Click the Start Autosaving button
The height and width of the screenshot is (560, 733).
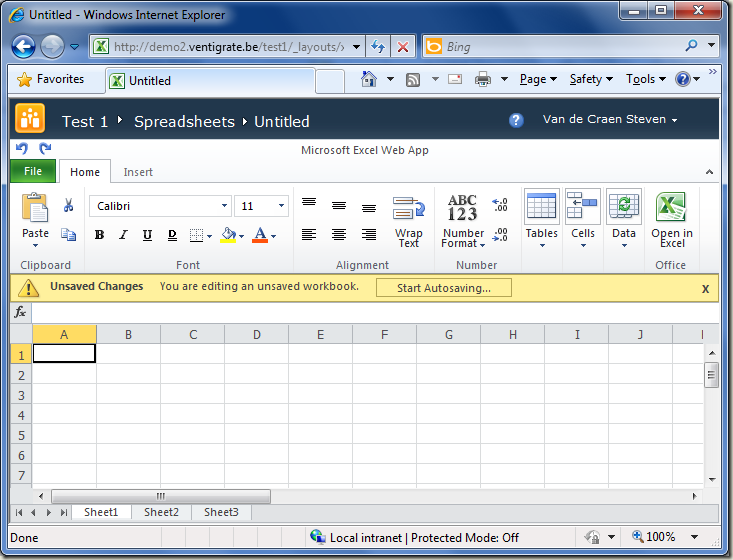444,288
